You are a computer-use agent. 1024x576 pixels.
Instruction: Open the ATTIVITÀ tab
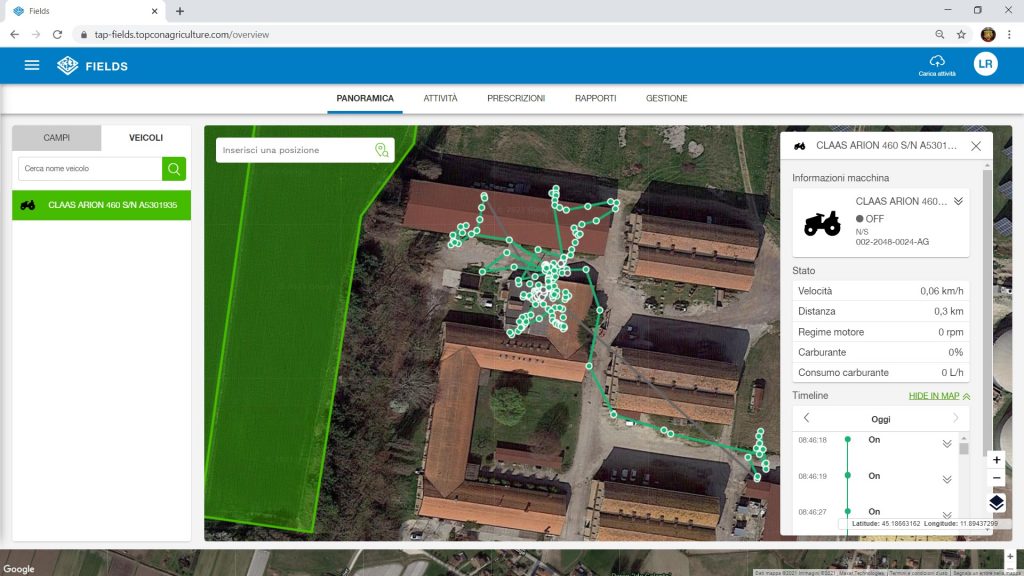440,99
